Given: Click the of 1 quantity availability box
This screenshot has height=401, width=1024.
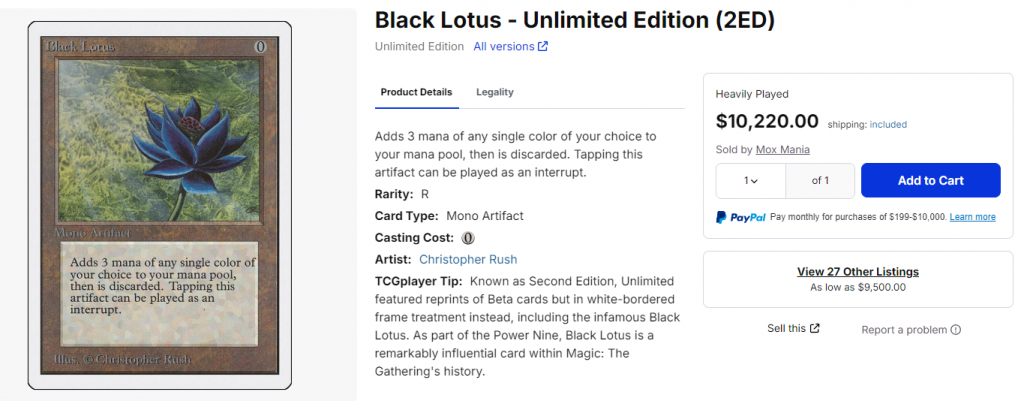Looking at the screenshot, I should (820, 181).
